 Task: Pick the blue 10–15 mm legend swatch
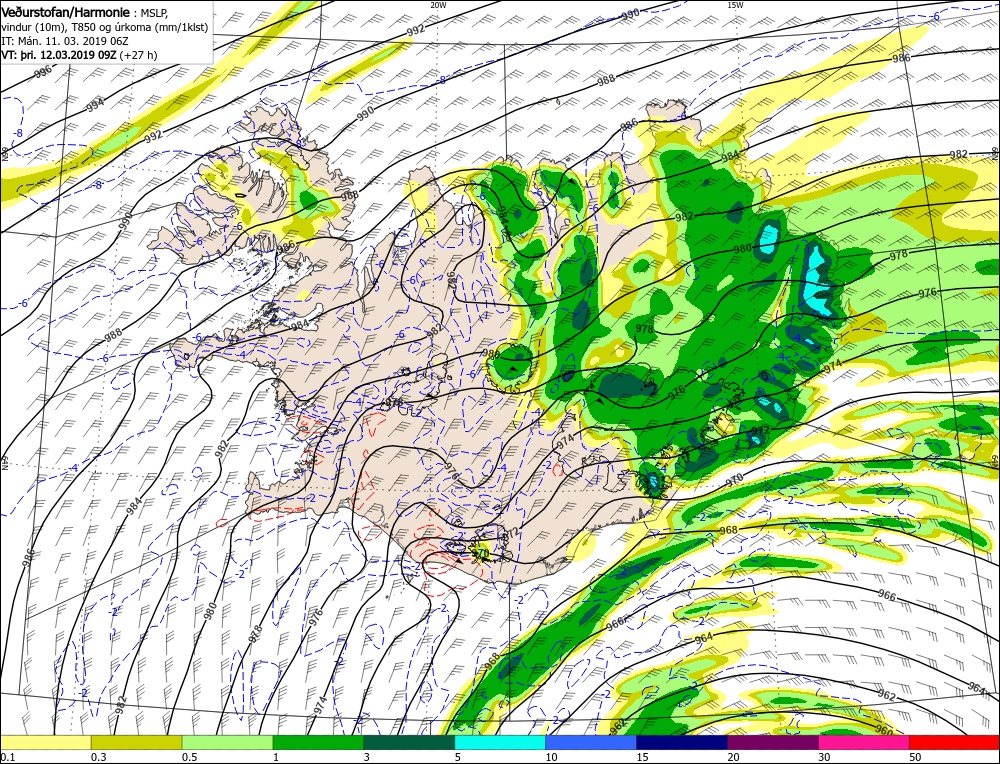coord(591,742)
